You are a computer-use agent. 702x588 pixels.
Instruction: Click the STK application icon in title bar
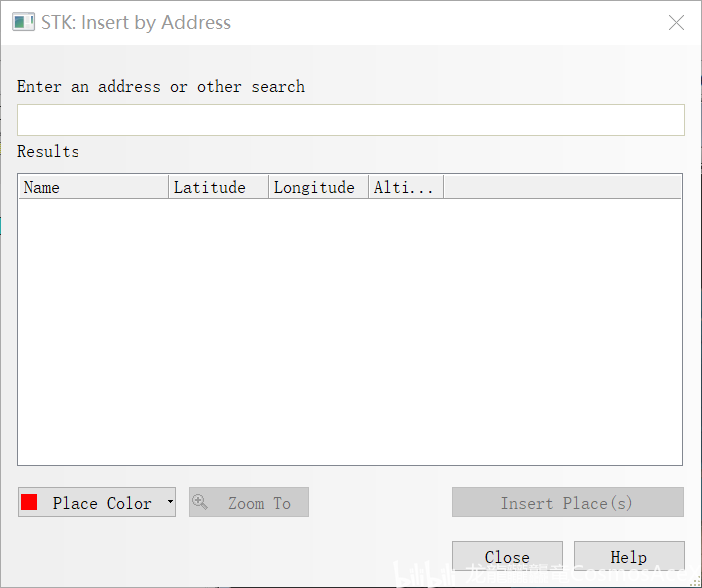24,23
